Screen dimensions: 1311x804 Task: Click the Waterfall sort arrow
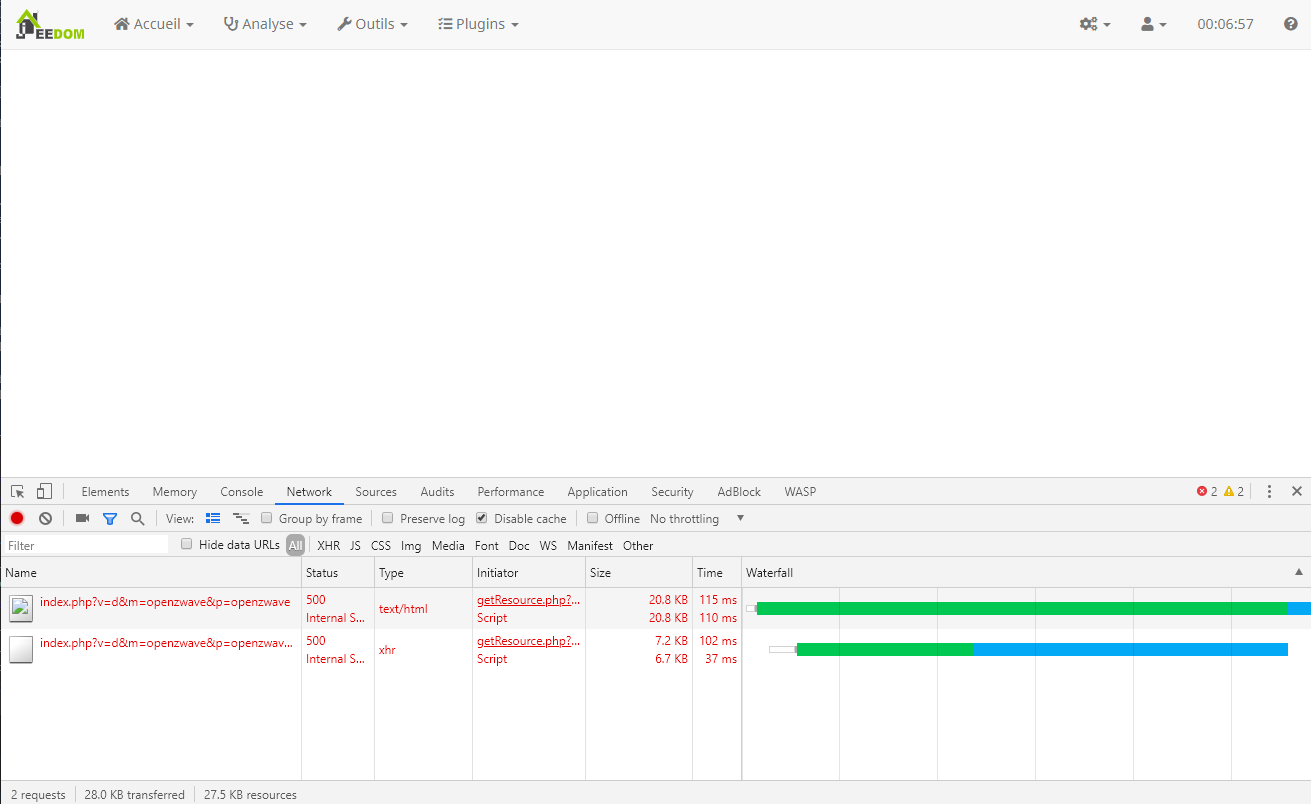[1299, 572]
